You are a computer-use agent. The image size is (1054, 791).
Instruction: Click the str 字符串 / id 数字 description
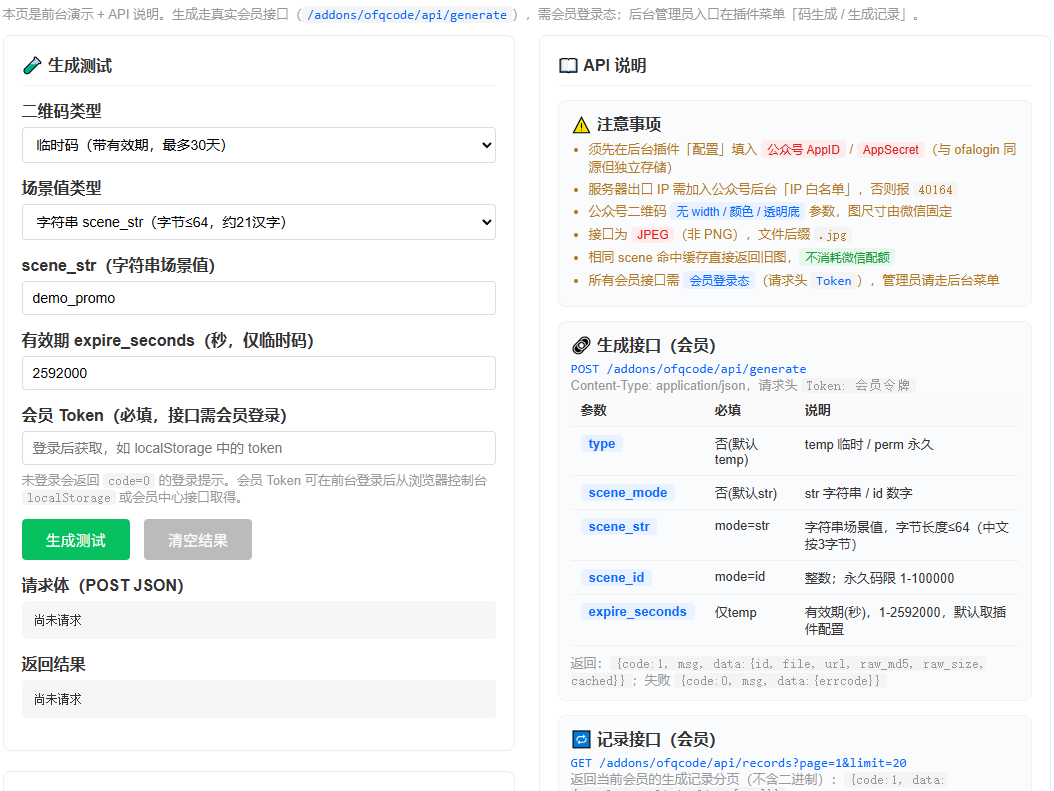(858, 493)
